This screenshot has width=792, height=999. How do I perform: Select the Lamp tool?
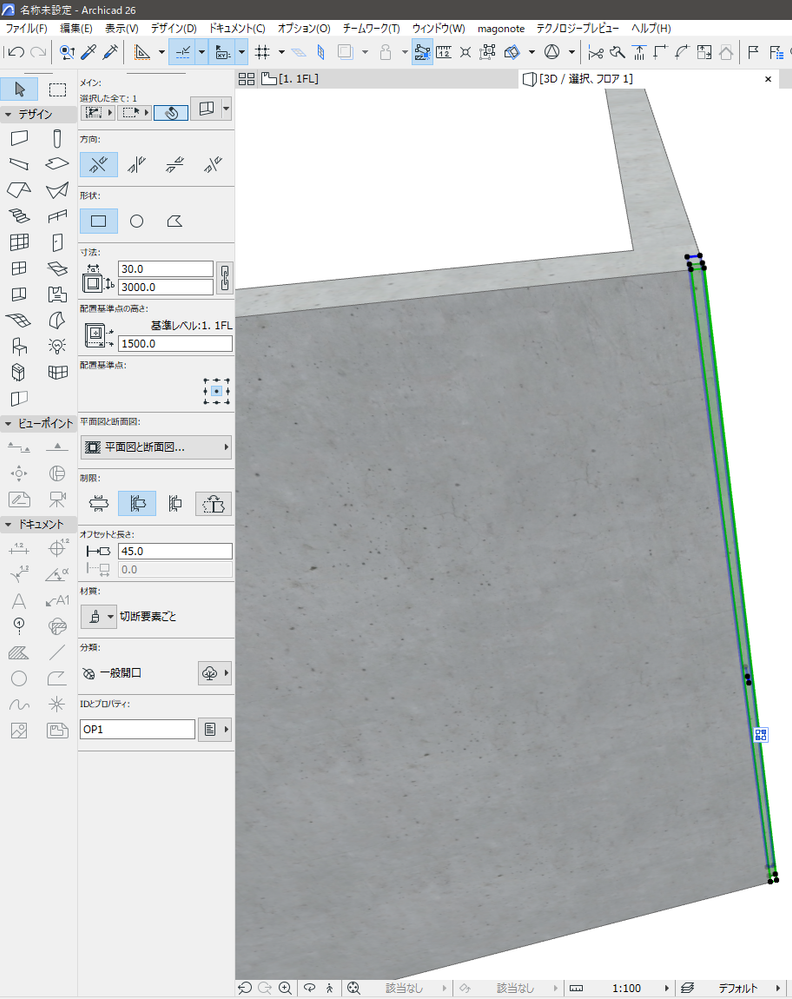[57, 346]
